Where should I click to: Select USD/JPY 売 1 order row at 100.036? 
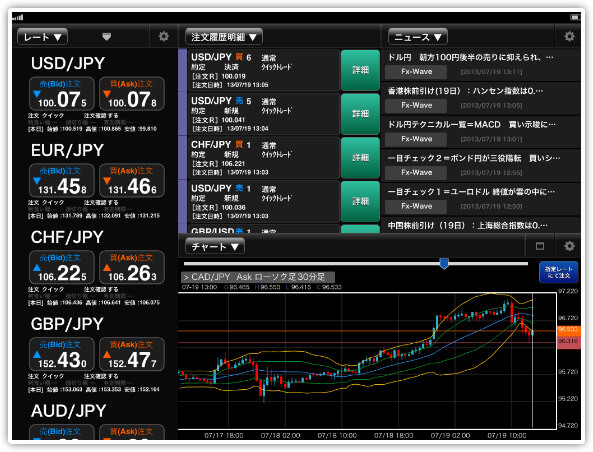coord(264,202)
